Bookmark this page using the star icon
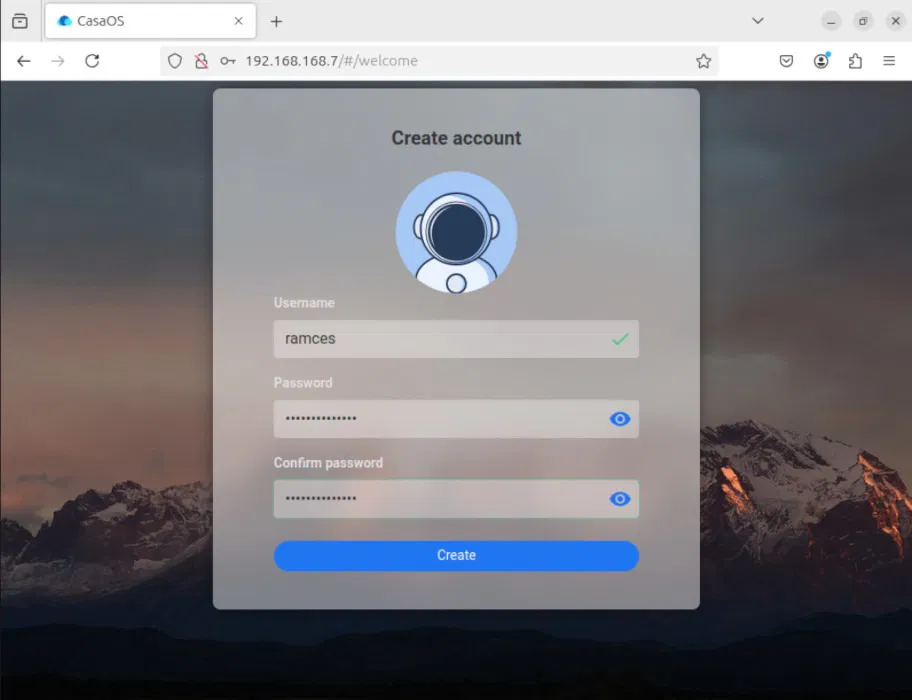The height and width of the screenshot is (700, 912). tap(703, 60)
